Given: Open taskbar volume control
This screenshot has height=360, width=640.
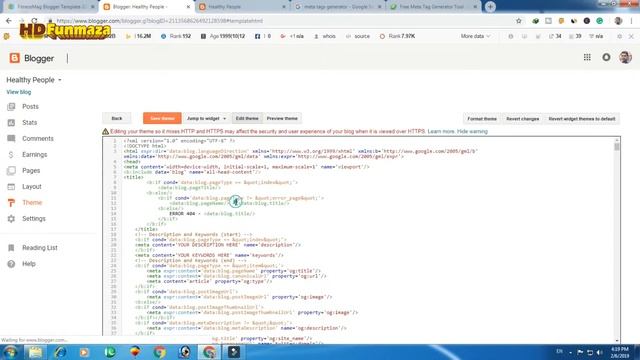Looking at the screenshot, I should 599,352.
